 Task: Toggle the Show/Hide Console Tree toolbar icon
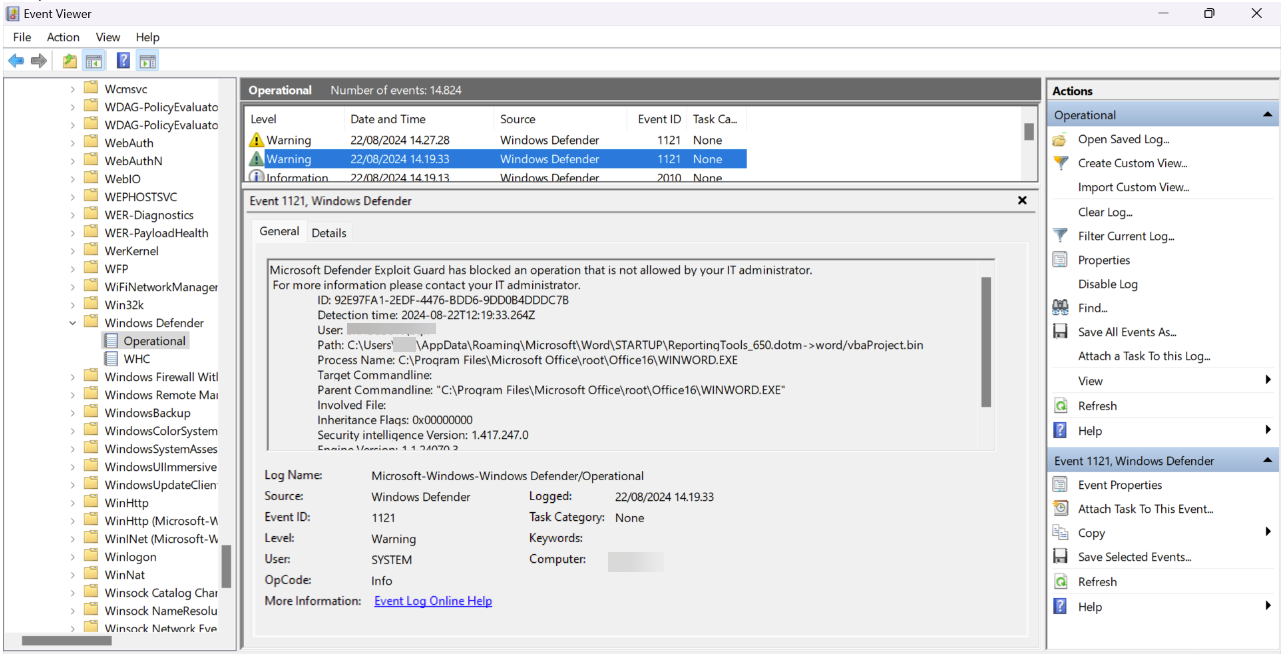[x=94, y=61]
